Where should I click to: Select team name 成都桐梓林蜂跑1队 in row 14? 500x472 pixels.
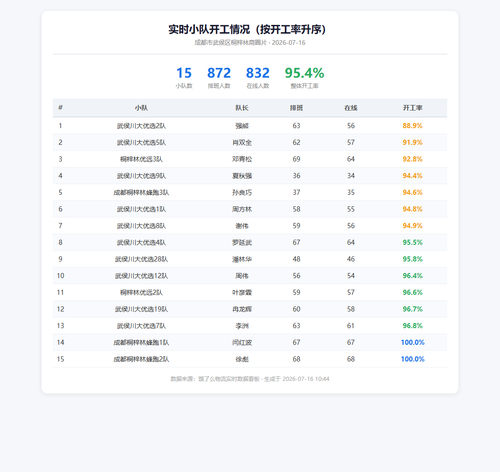click(x=141, y=343)
